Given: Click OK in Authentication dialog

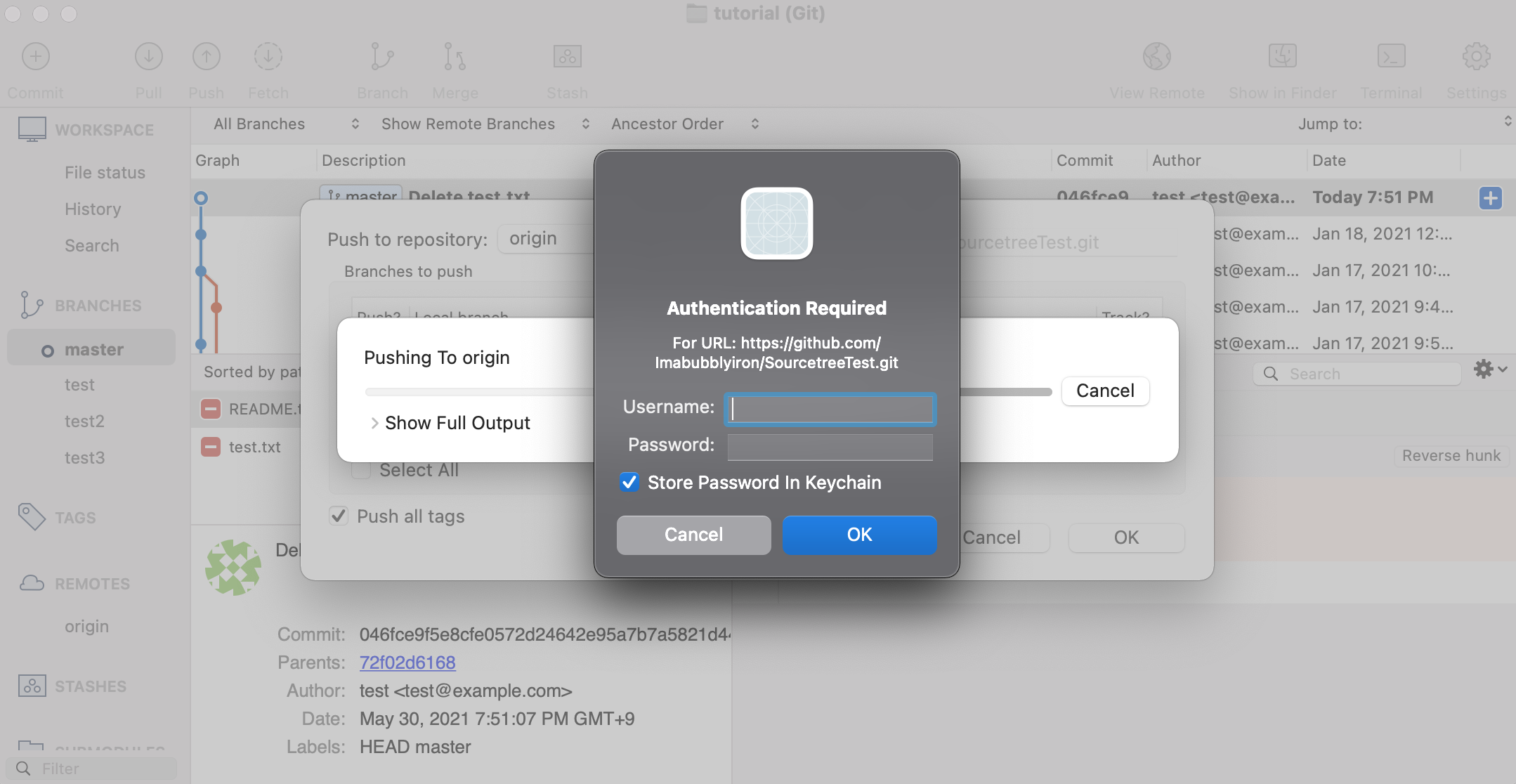Looking at the screenshot, I should click(858, 535).
